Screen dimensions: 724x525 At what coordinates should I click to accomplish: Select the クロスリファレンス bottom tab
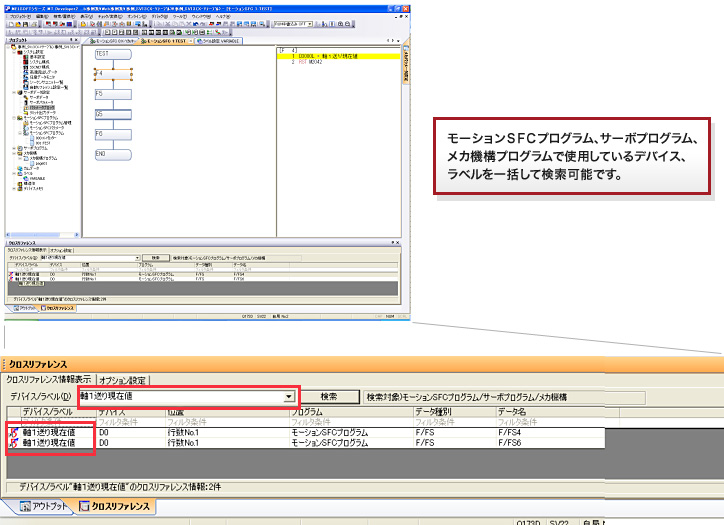point(115,507)
